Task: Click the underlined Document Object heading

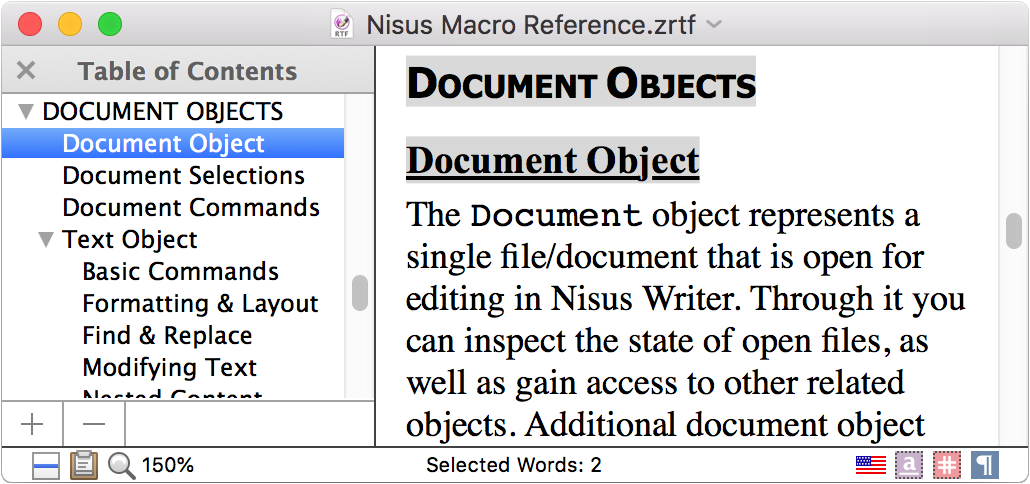Action: tap(552, 160)
